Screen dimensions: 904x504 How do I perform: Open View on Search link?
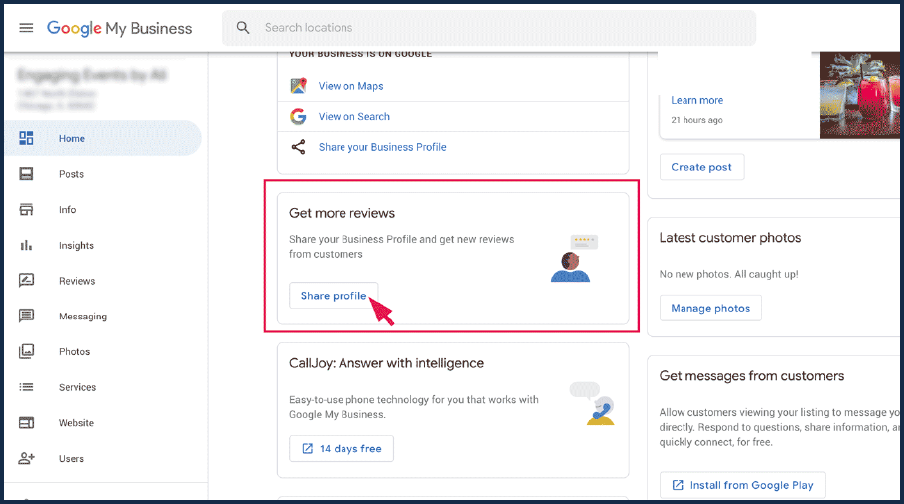click(x=354, y=116)
